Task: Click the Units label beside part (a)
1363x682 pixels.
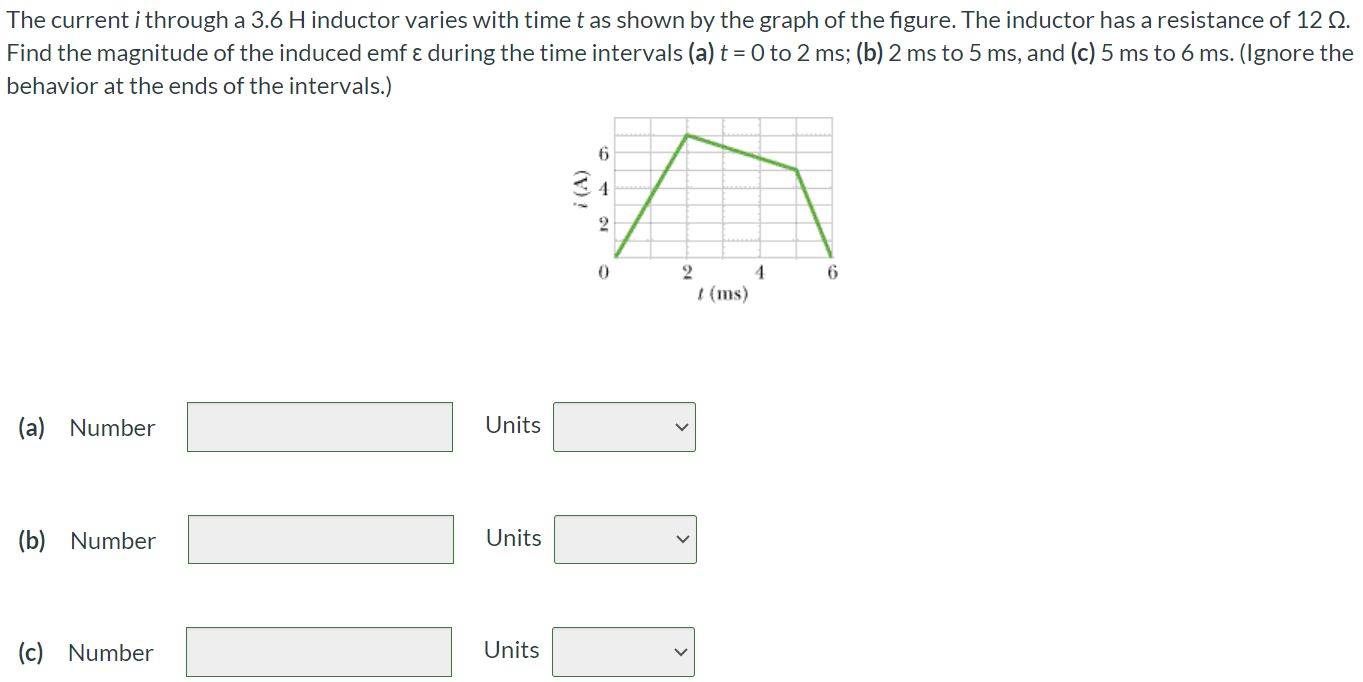Action: pyautogui.click(x=513, y=425)
